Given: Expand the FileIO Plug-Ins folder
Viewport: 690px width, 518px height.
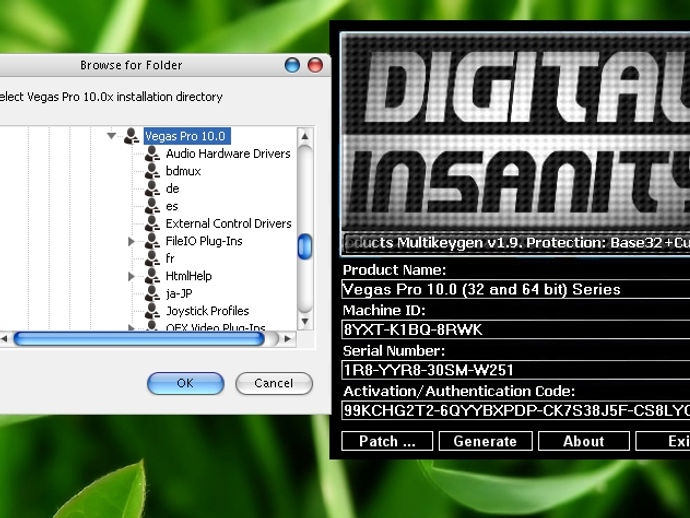Looking at the screenshot, I should point(131,241).
